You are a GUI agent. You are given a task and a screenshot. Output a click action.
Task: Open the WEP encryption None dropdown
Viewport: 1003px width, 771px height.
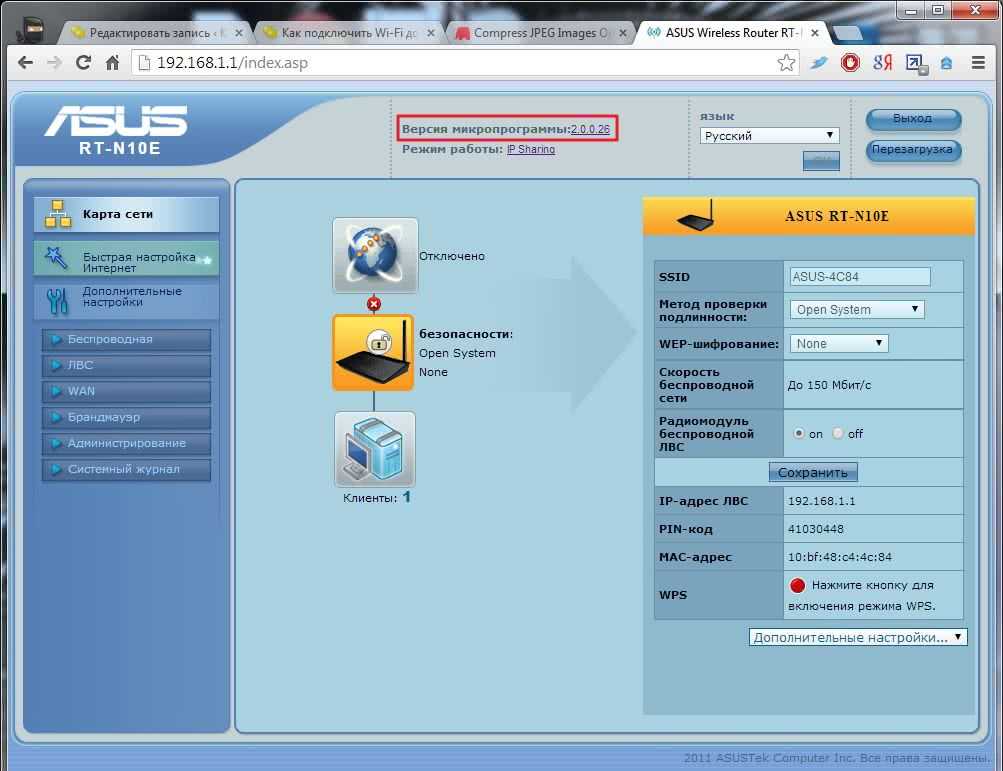(x=838, y=344)
